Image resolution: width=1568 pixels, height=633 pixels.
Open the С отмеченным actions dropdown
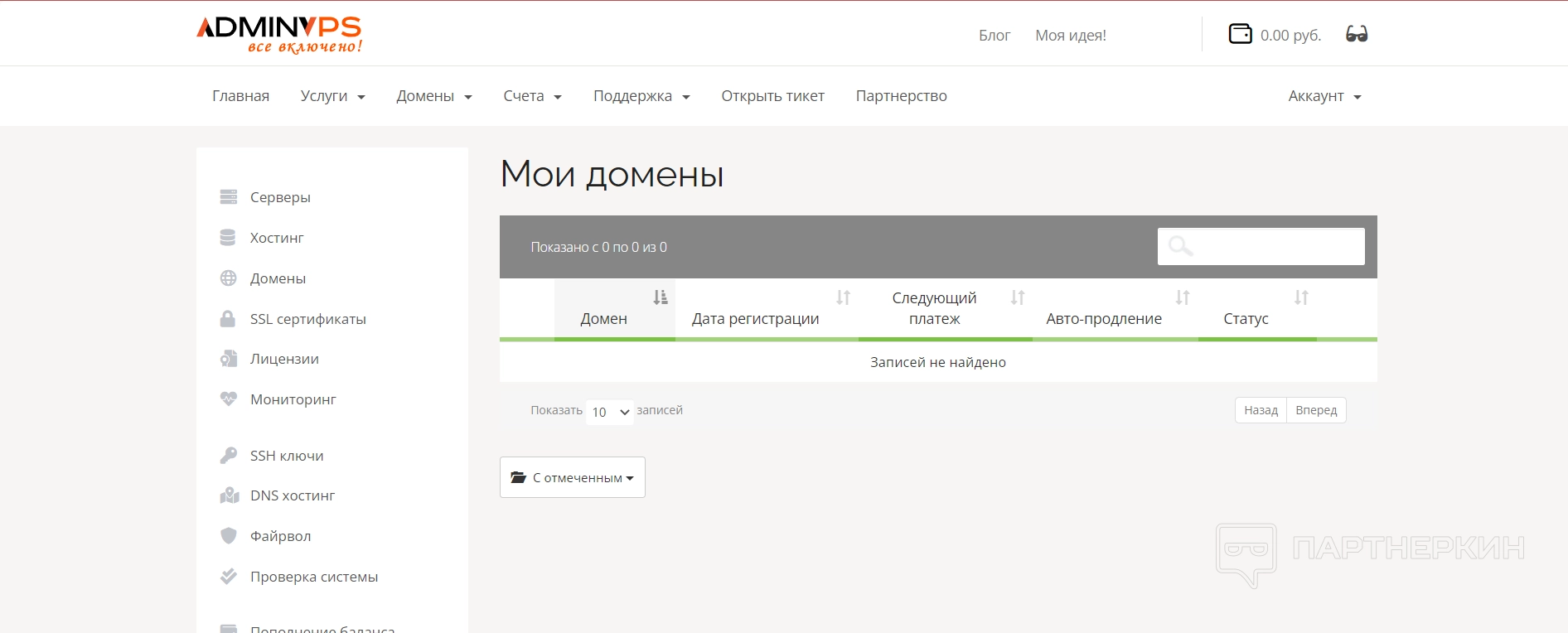(573, 477)
